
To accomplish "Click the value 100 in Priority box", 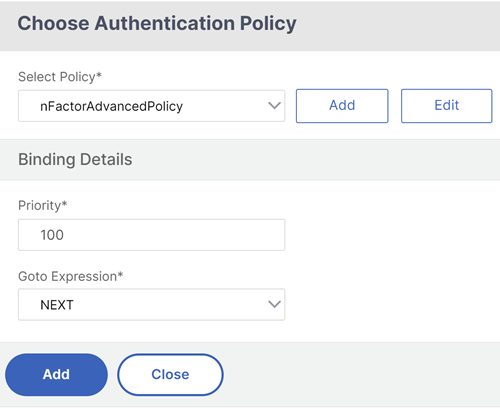I will pos(52,235).
